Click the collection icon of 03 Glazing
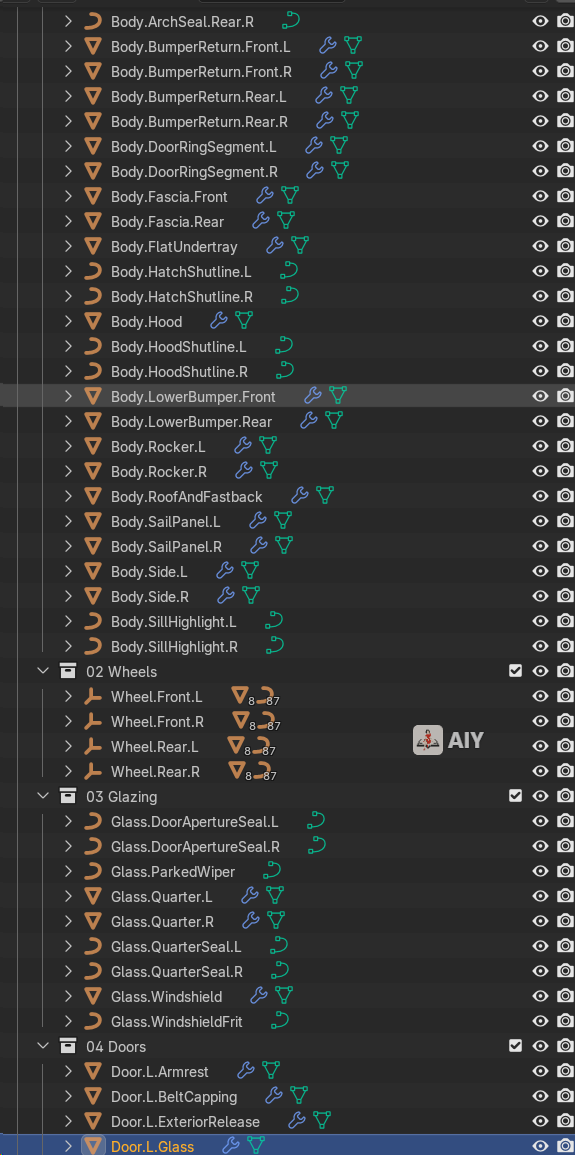Image resolution: width=575 pixels, height=1155 pixels. [x=68, y=796]
